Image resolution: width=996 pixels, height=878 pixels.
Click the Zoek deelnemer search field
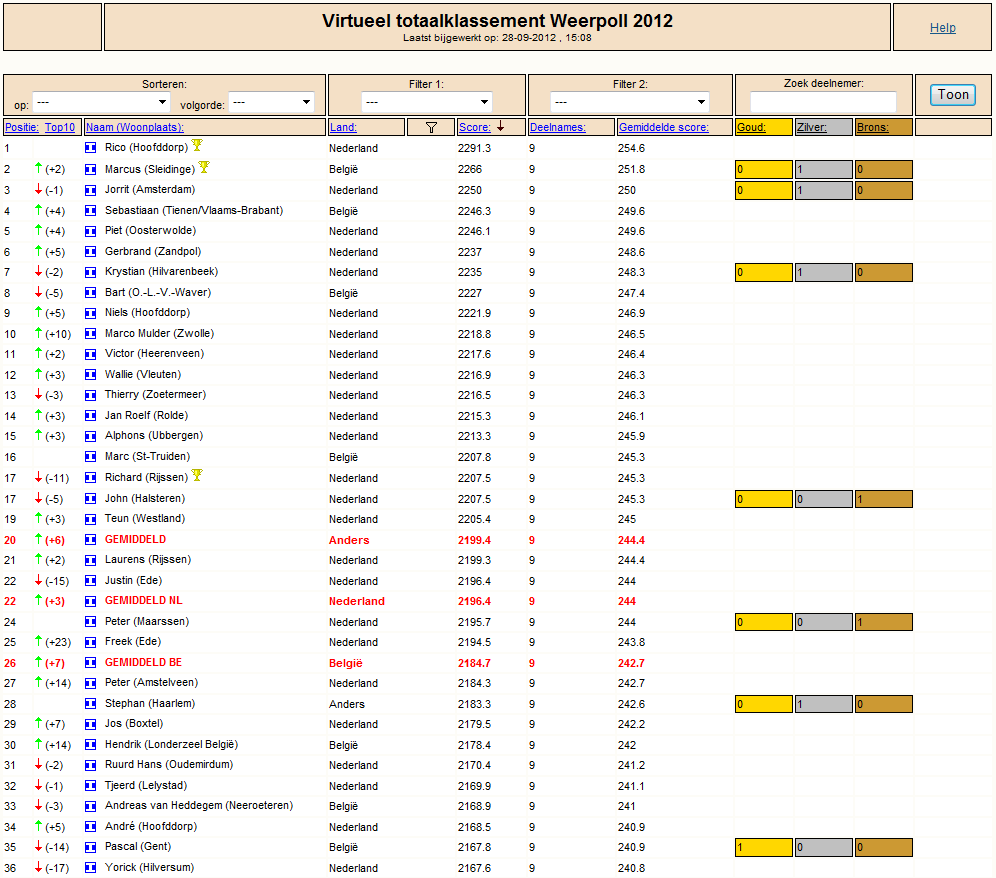point(823,102)
